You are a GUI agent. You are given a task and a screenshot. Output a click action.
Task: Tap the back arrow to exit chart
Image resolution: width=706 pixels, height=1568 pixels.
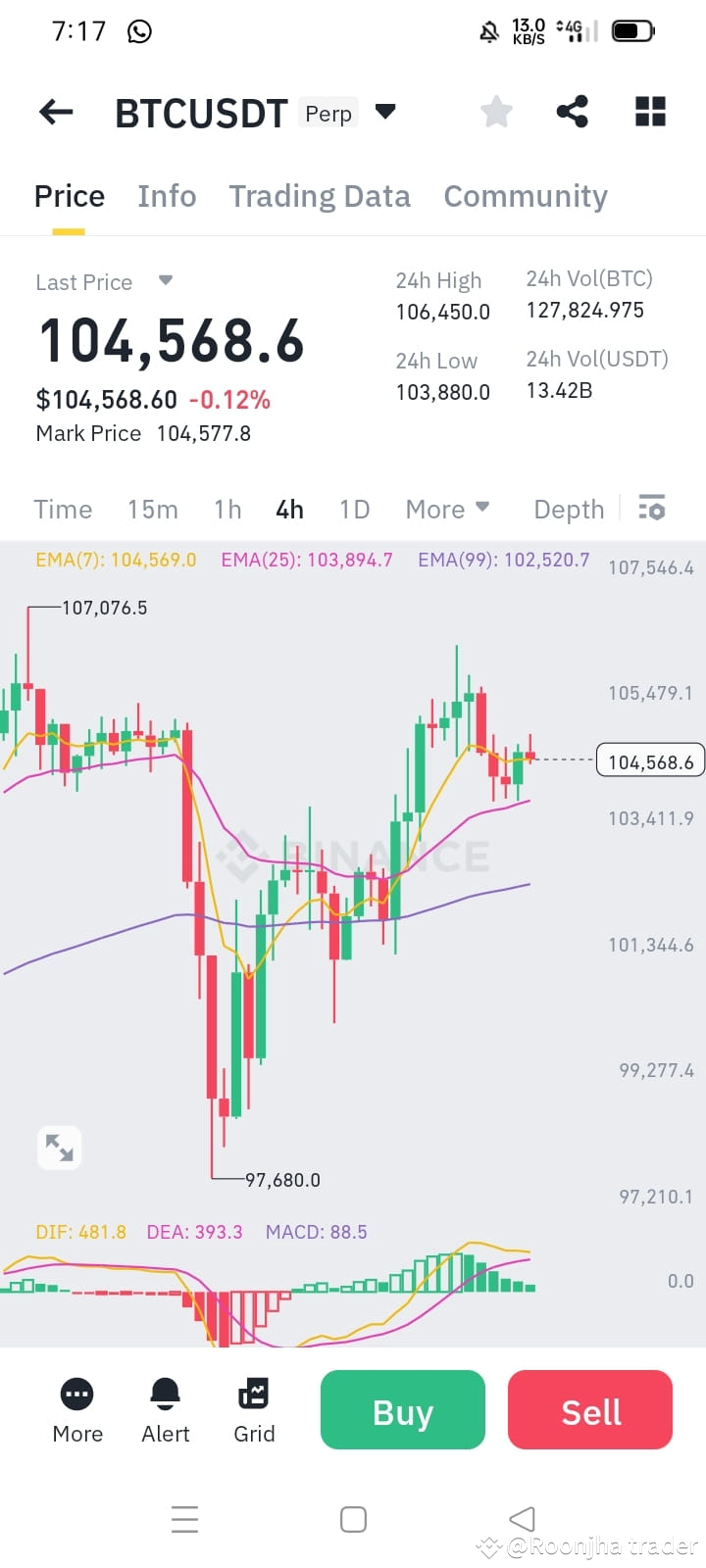(x=55, y=112)
